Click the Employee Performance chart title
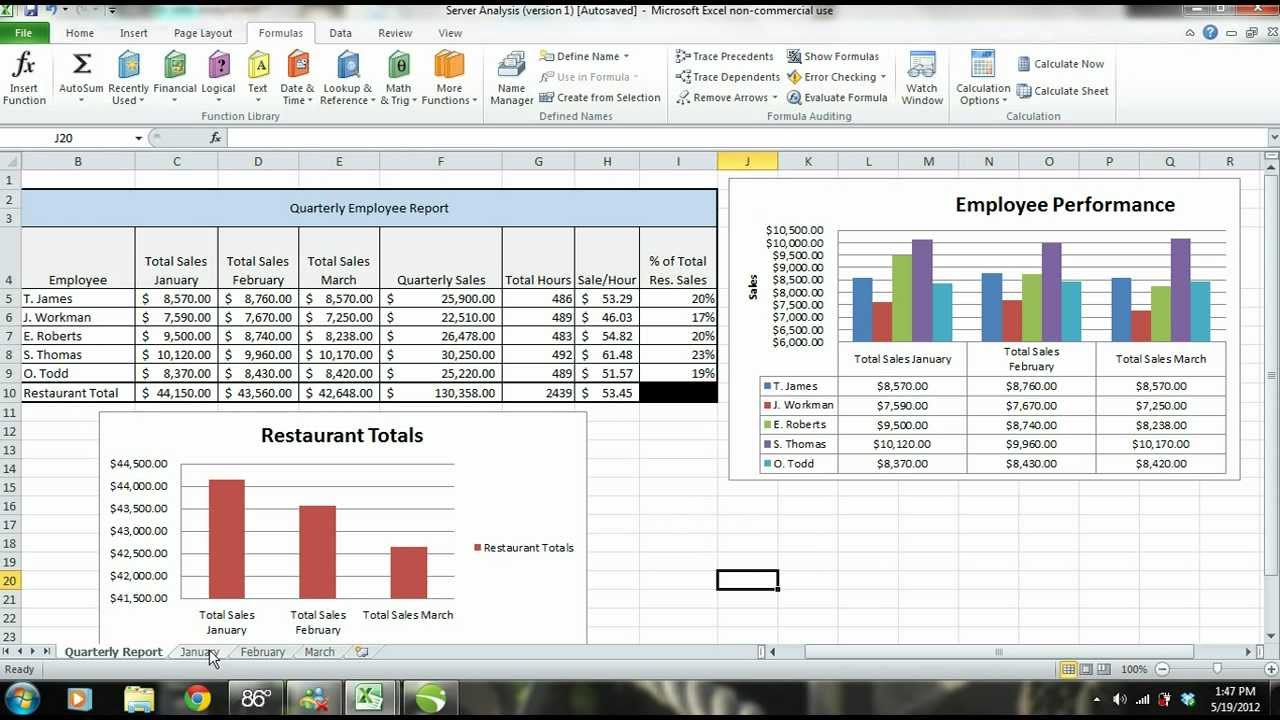Screen dimensions: 1280x720 click(1065, 205)
